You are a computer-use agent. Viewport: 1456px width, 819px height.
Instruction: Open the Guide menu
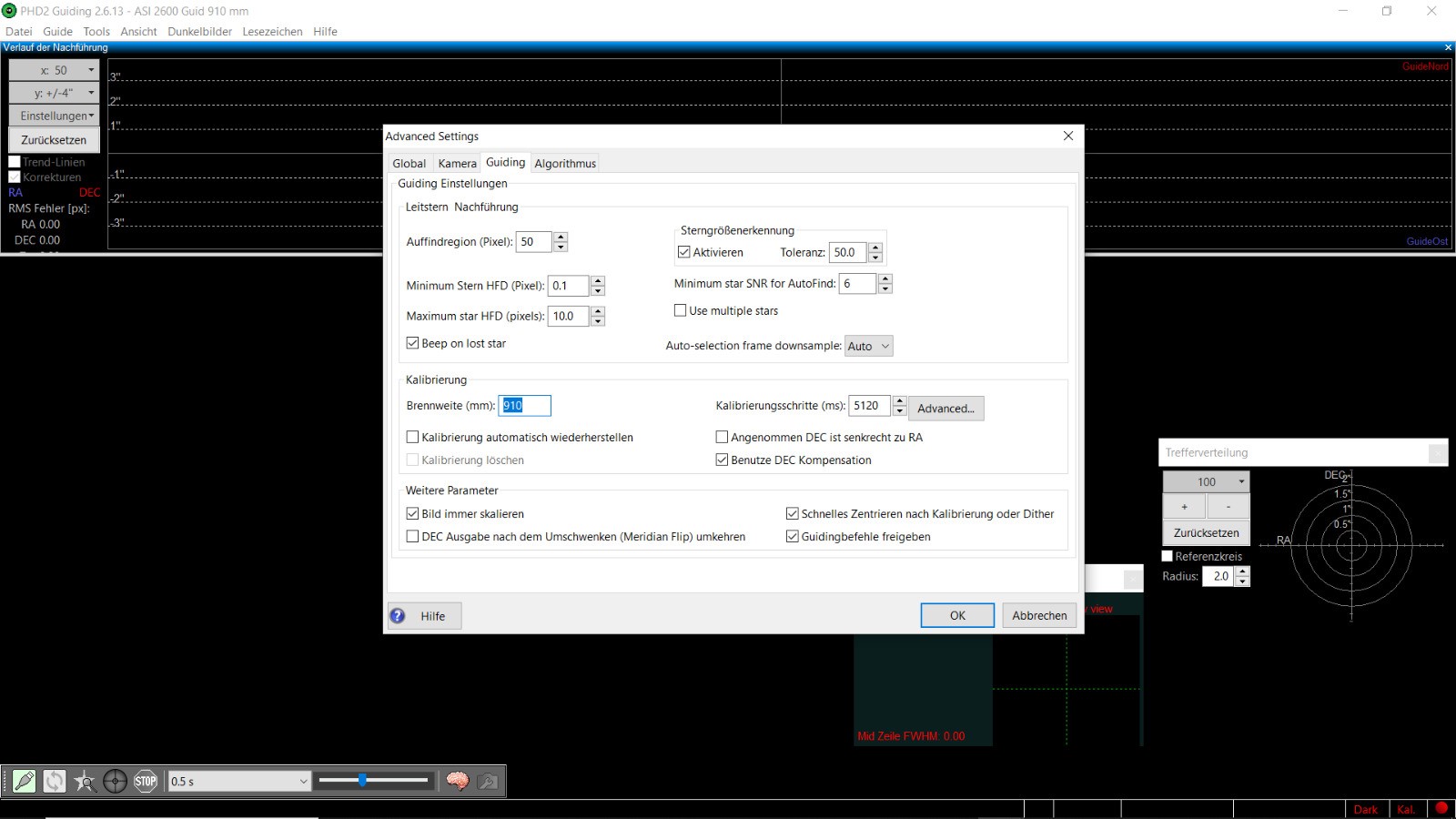point(57,31)
